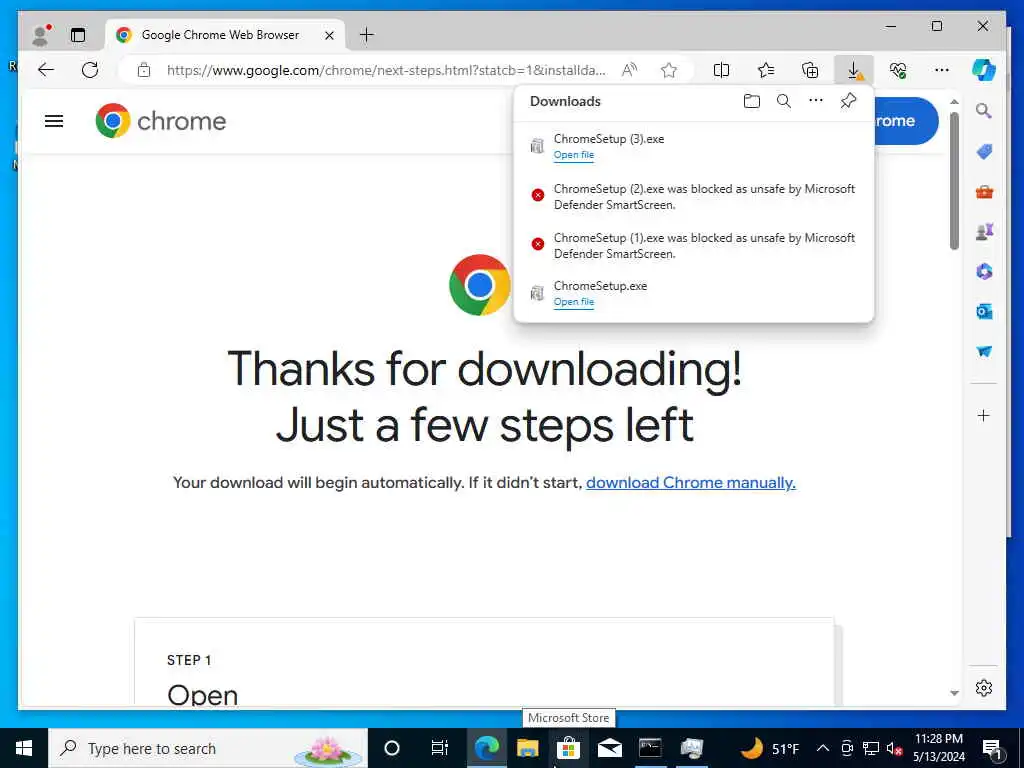Open Edge Settings and more menu
The width and height of the screenshot is (1024, 768).
pos(942,70)
